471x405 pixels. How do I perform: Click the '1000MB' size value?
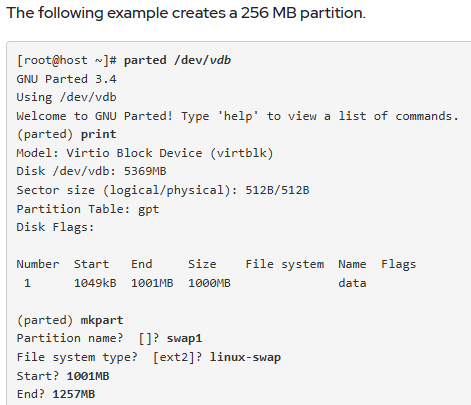pos(209,283)
